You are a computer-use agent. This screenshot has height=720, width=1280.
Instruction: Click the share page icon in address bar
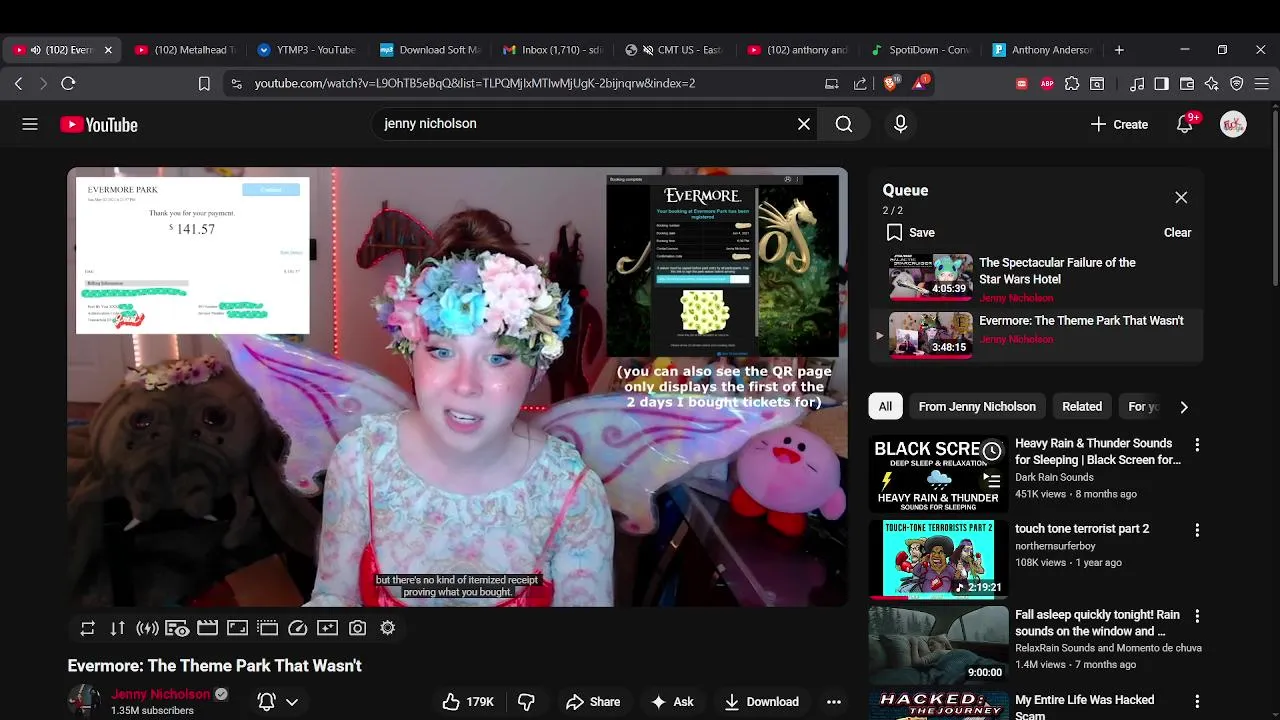pos(860,84)
